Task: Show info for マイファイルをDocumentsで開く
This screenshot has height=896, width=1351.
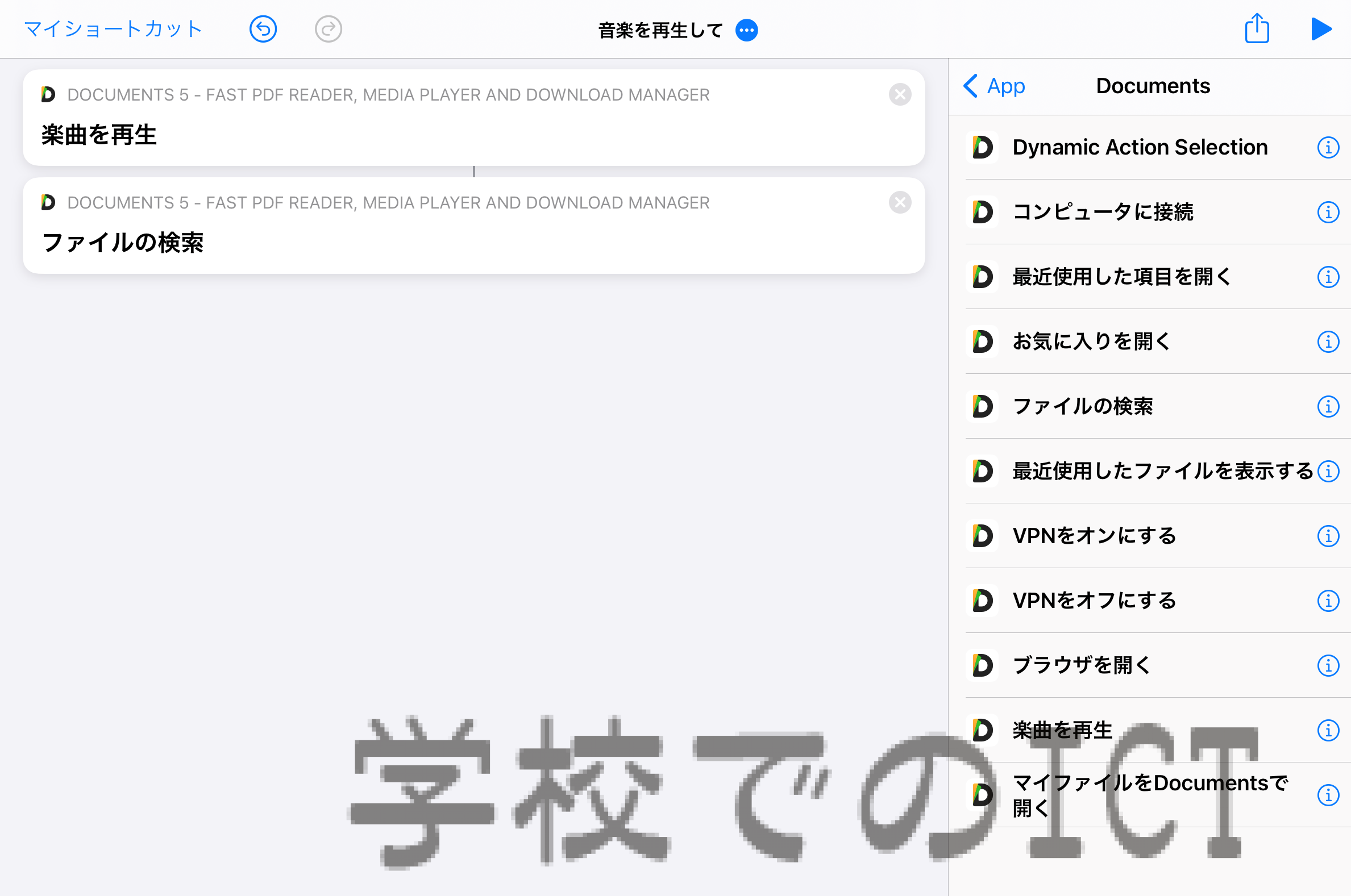Action: 1328,795
